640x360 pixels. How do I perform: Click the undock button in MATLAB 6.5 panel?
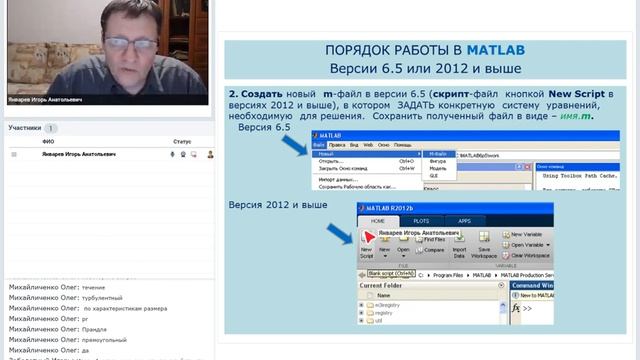point(519,167)
